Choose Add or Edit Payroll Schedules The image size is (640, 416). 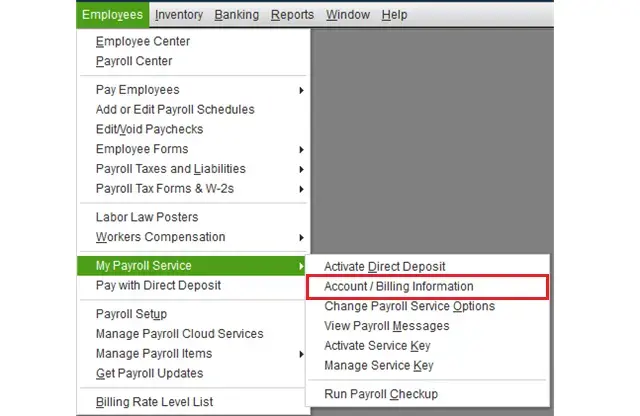pyautogui.click(x=175, y=109)
